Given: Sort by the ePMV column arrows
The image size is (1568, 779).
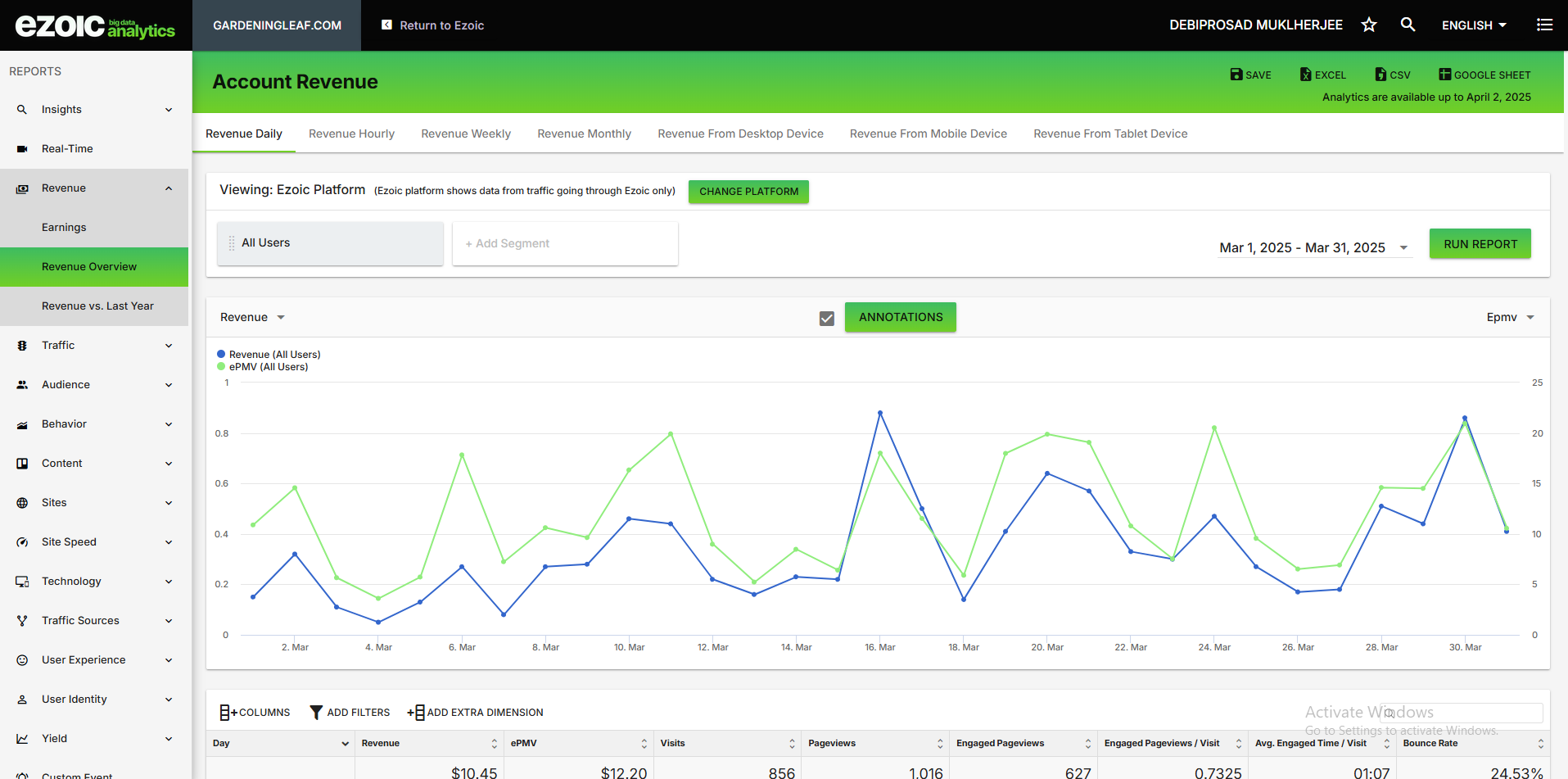Looking at the screenshot, I should pyautogui.click(x=644, y=744).
